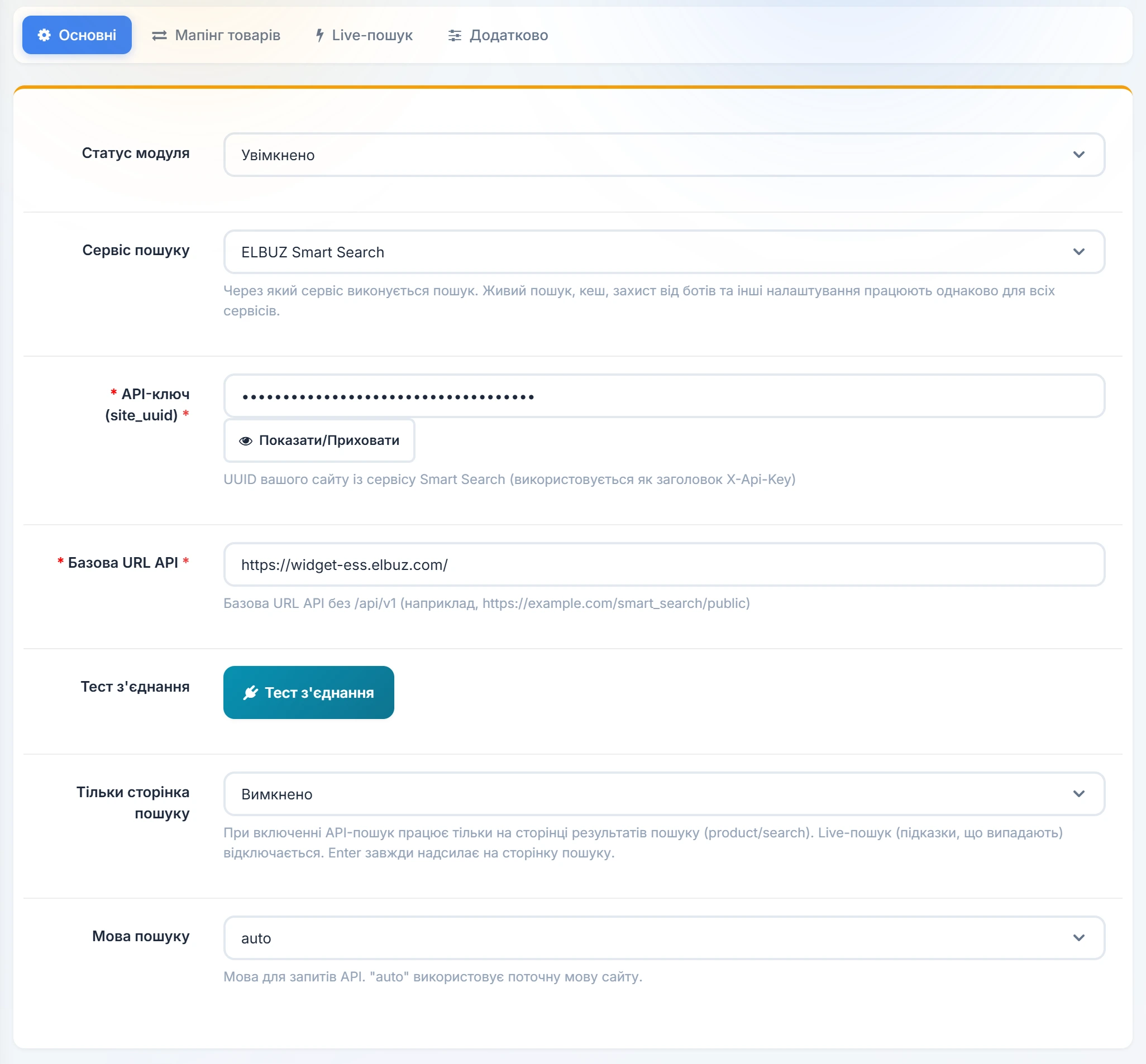Toggle API key visibility with Показати/Приховати
Viewport: 1146px width, 1064px height.
(318, 440)
